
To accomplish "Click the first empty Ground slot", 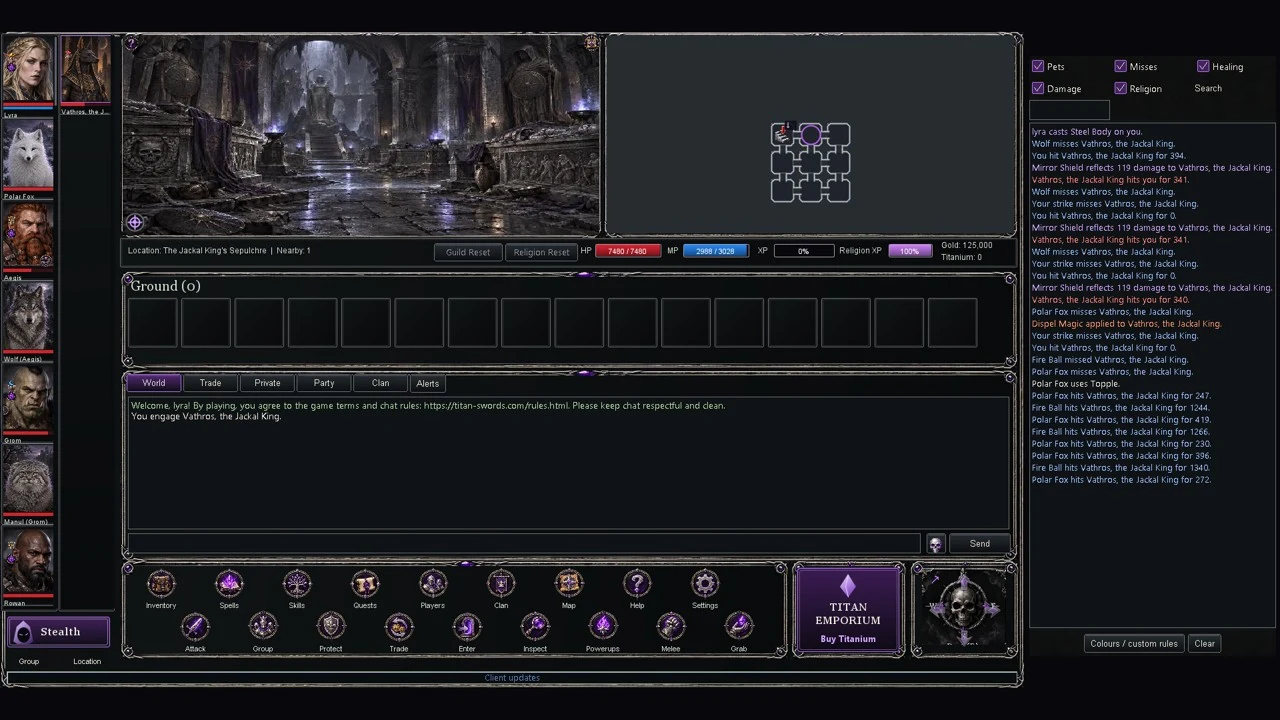I will 152,323.
